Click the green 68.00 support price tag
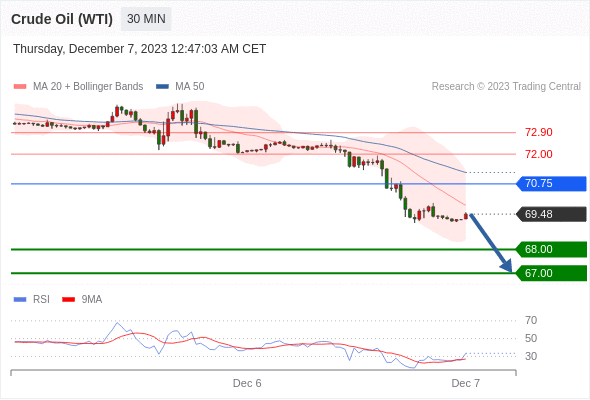Image resolution: width=590 pixels, height=400 pixels. (551, 249)
